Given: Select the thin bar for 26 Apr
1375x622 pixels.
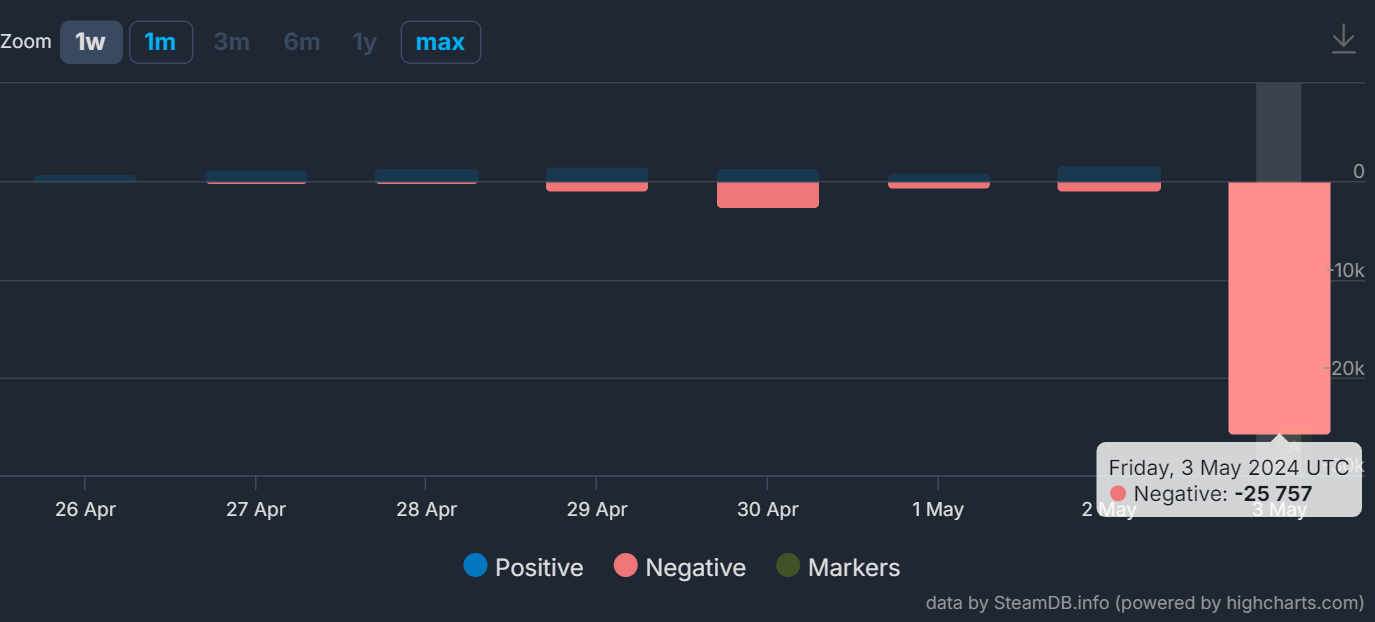Looking at the screenshot, I should coord(86,179).
